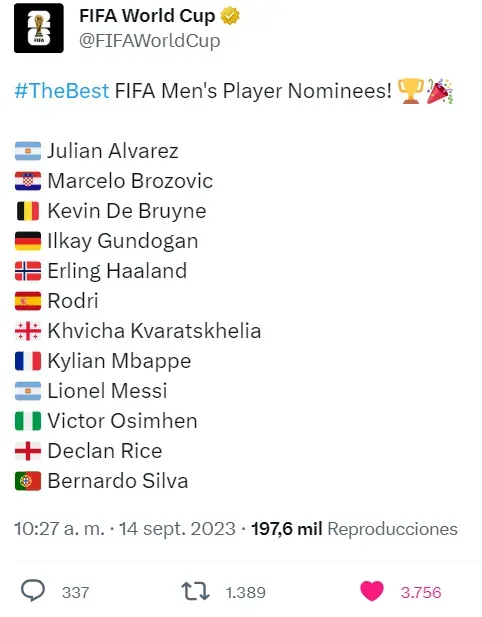Click the @FIFAWorldCup handle
The height and width of the screenshot is (617, 482).
tap(150, 41)
